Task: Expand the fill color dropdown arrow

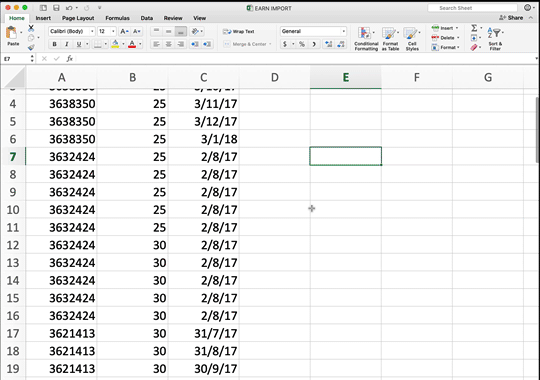Action: [123, 44]
